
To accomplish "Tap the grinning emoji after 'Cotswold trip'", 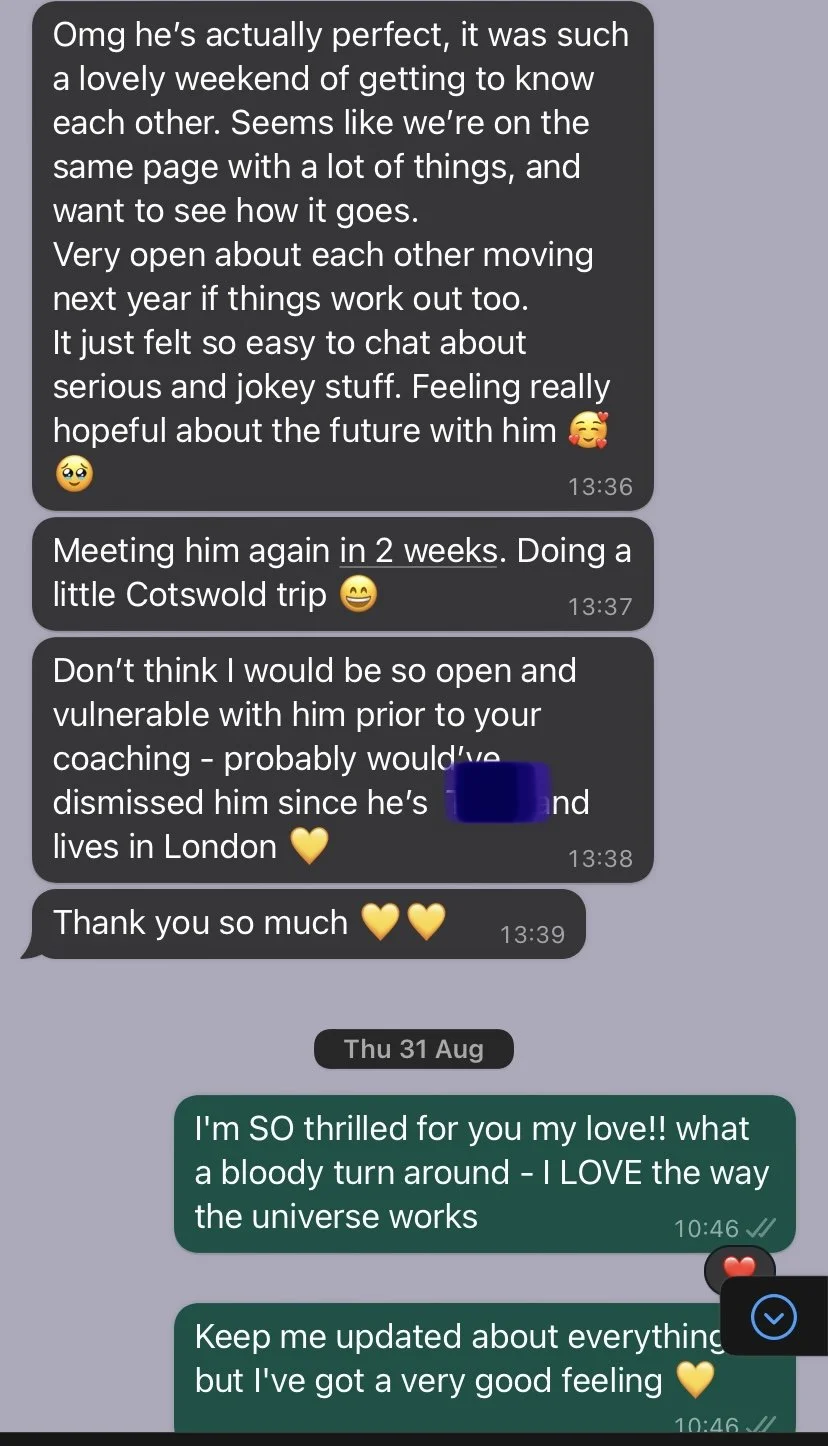I will pos(358,596).
